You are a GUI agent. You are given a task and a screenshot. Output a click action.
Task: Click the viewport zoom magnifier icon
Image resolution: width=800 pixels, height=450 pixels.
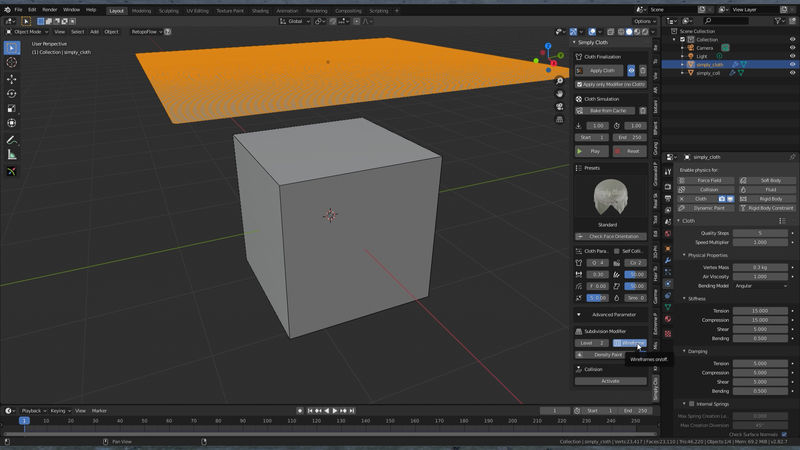560,81
